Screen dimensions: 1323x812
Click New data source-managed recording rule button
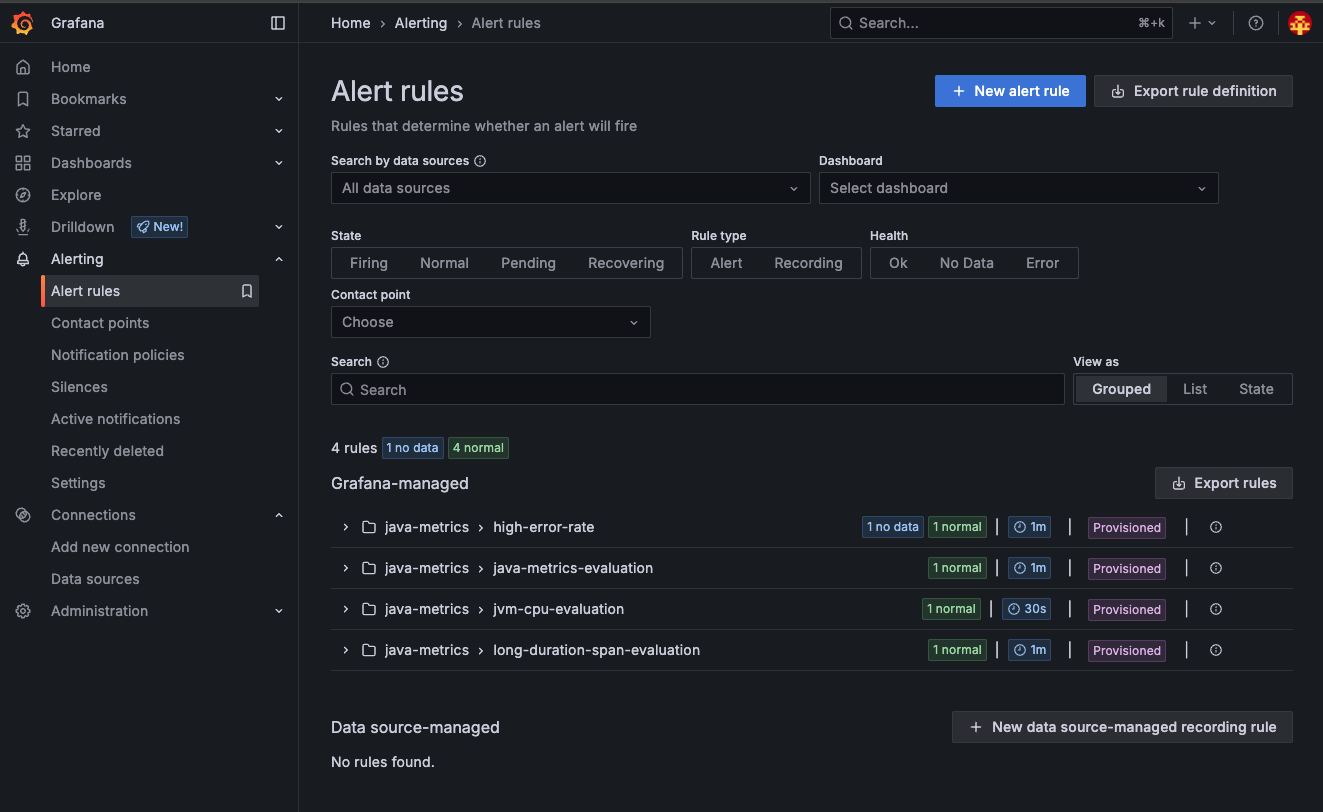coord(1122,727)
